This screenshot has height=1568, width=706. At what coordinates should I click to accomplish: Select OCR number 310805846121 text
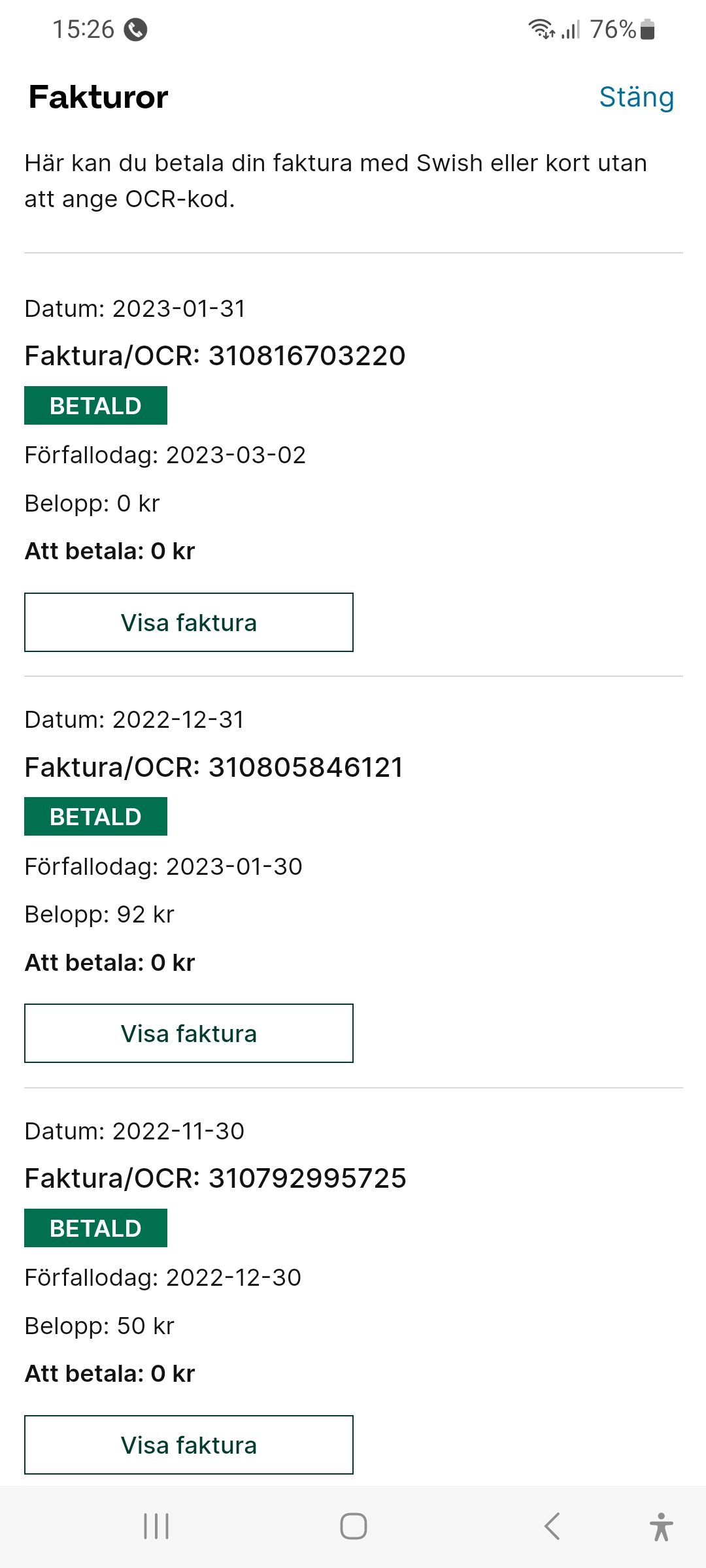[x=305, y=768]
